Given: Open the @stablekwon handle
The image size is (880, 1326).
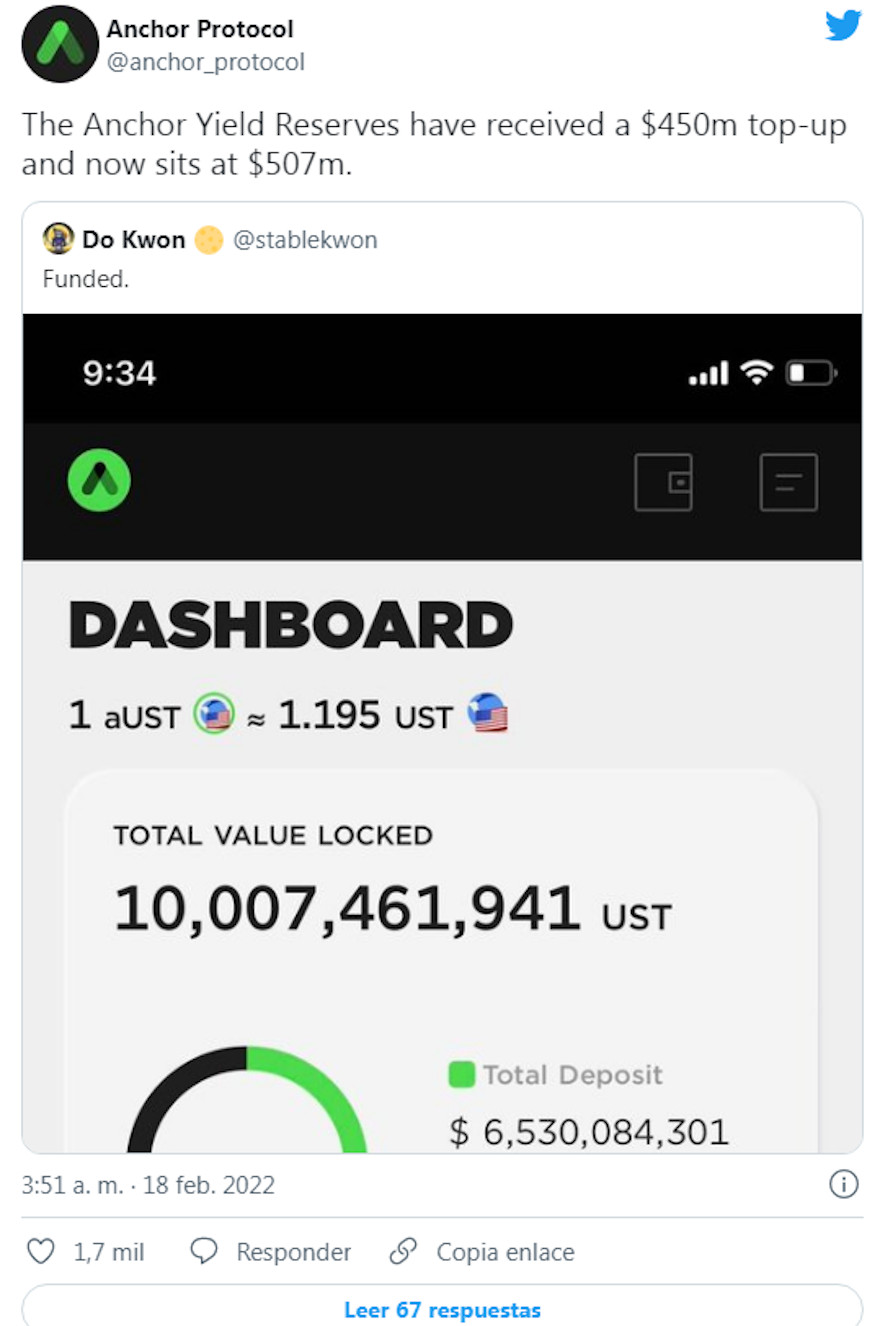Looking at the screenshot, I should pos(304,240).
